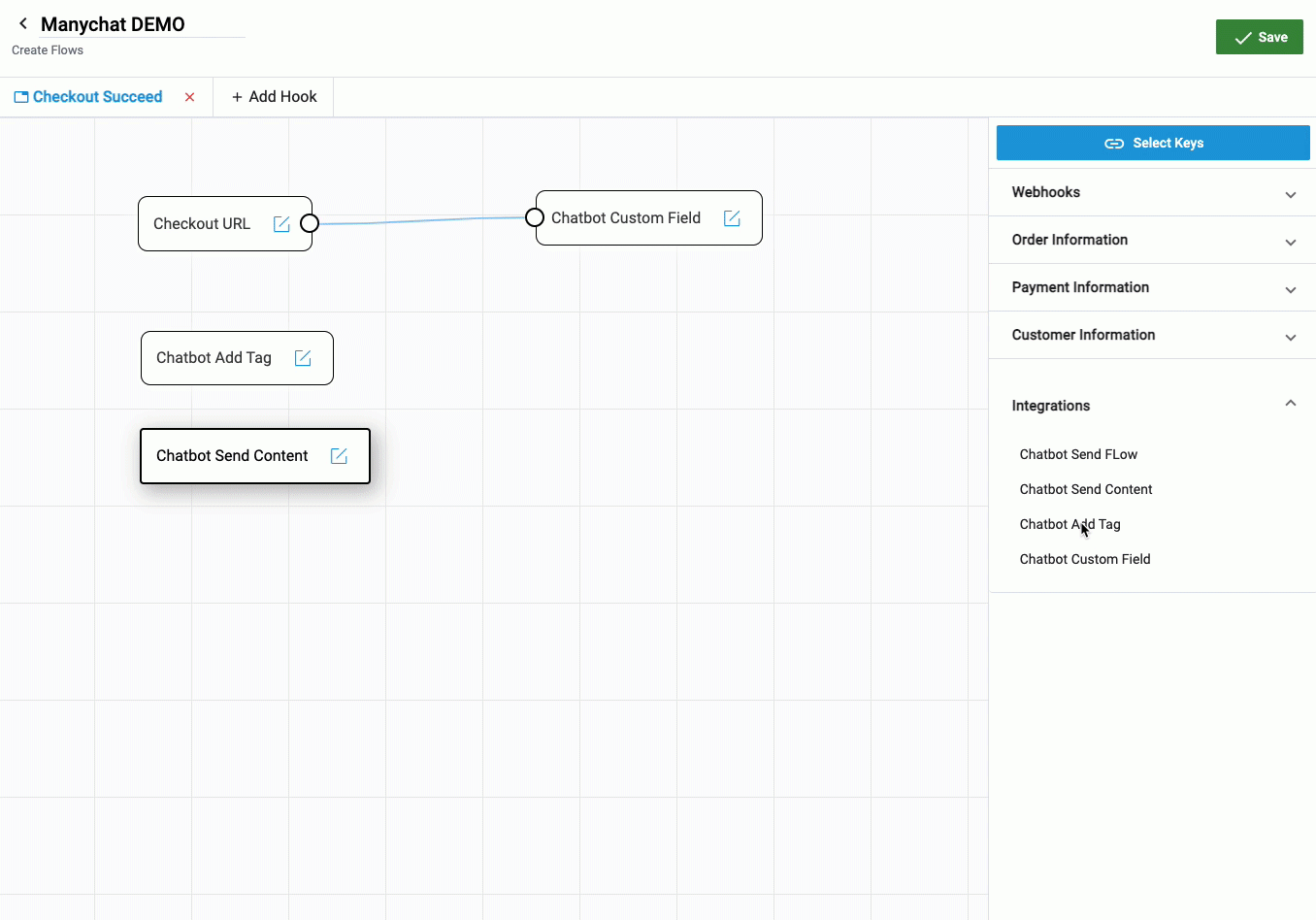Click the output port of Checkout URL node

click(x=310, y=223)
